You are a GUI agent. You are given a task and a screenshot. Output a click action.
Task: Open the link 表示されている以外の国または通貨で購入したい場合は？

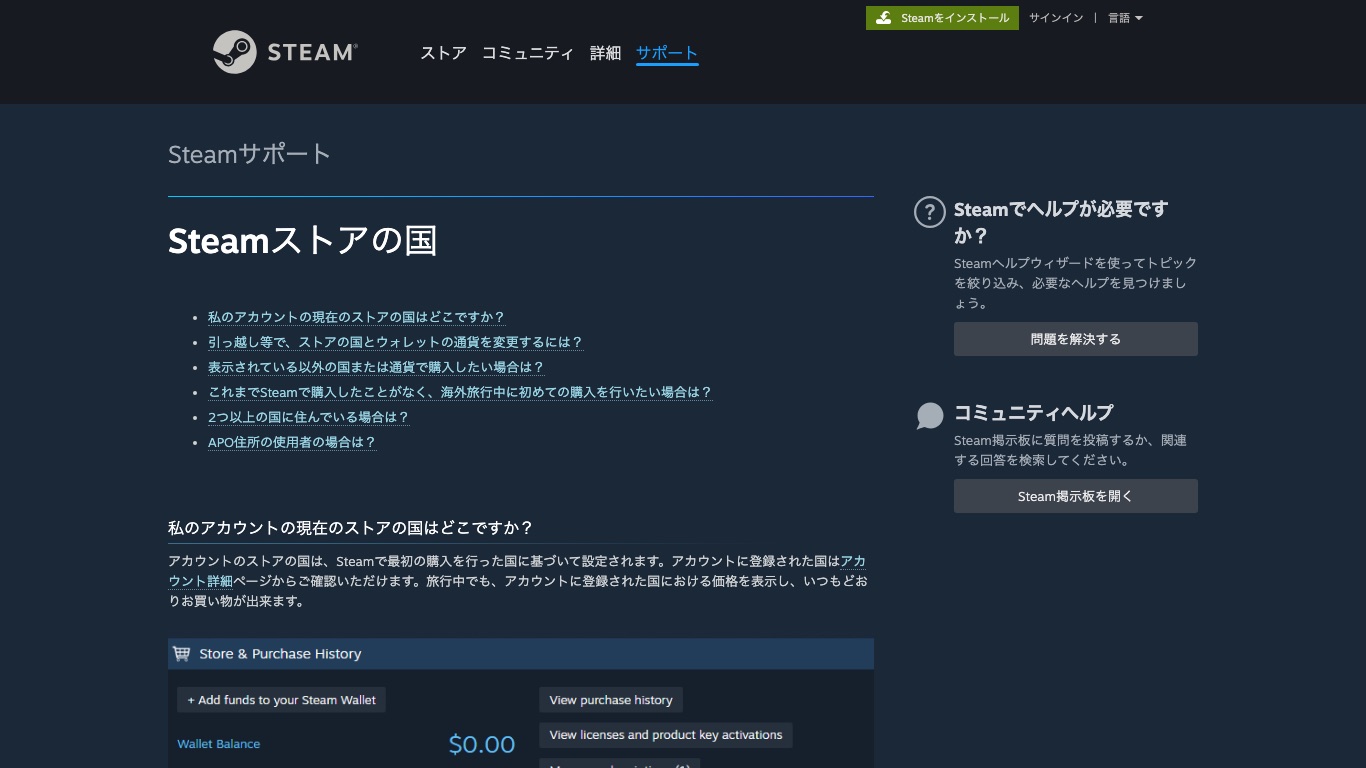point(376,367)
